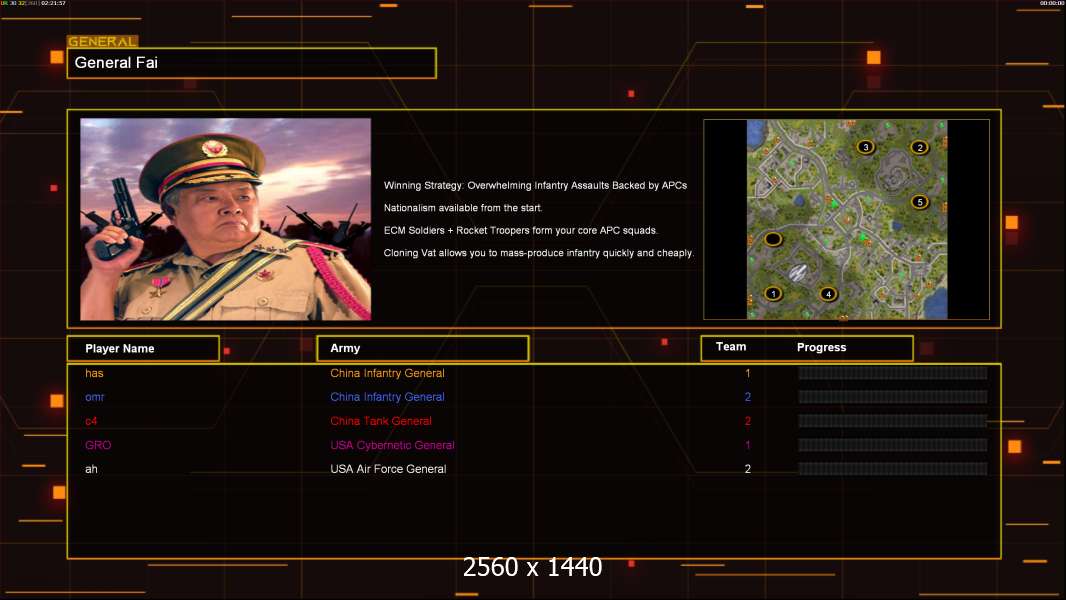The height and width of the screenshot is (600, 1066).
Task: Click the progress bar for player ah
Action: (893, 469)
